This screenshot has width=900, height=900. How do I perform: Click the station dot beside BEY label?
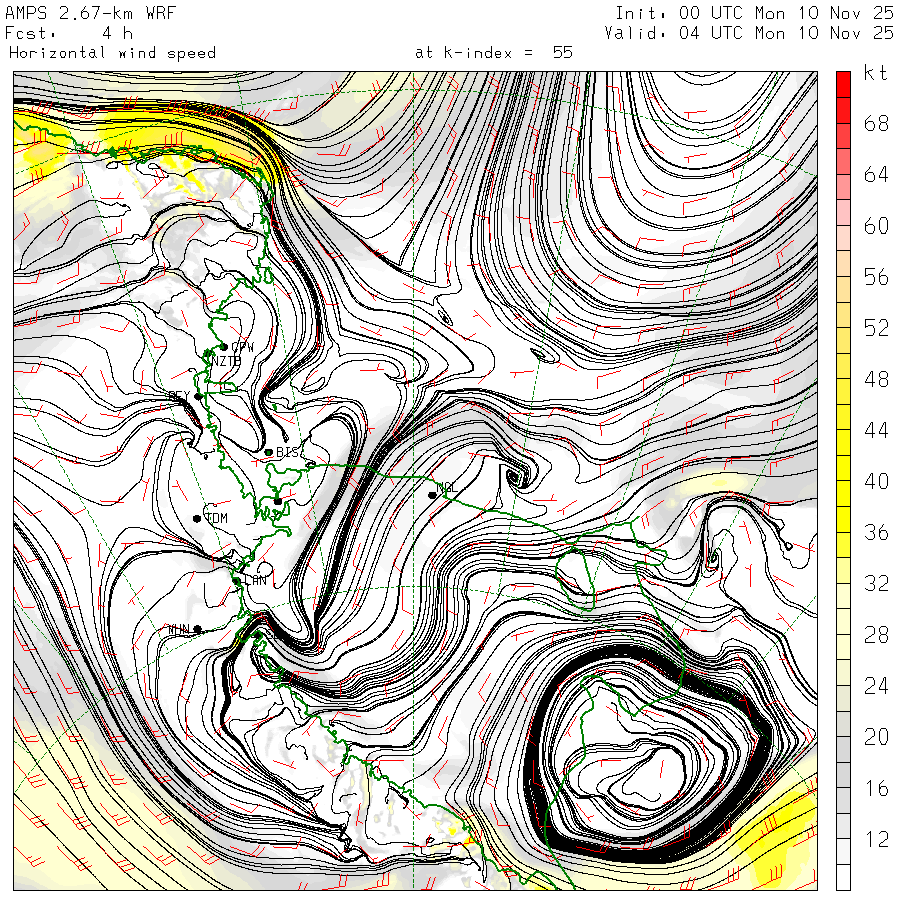point(198,396)
